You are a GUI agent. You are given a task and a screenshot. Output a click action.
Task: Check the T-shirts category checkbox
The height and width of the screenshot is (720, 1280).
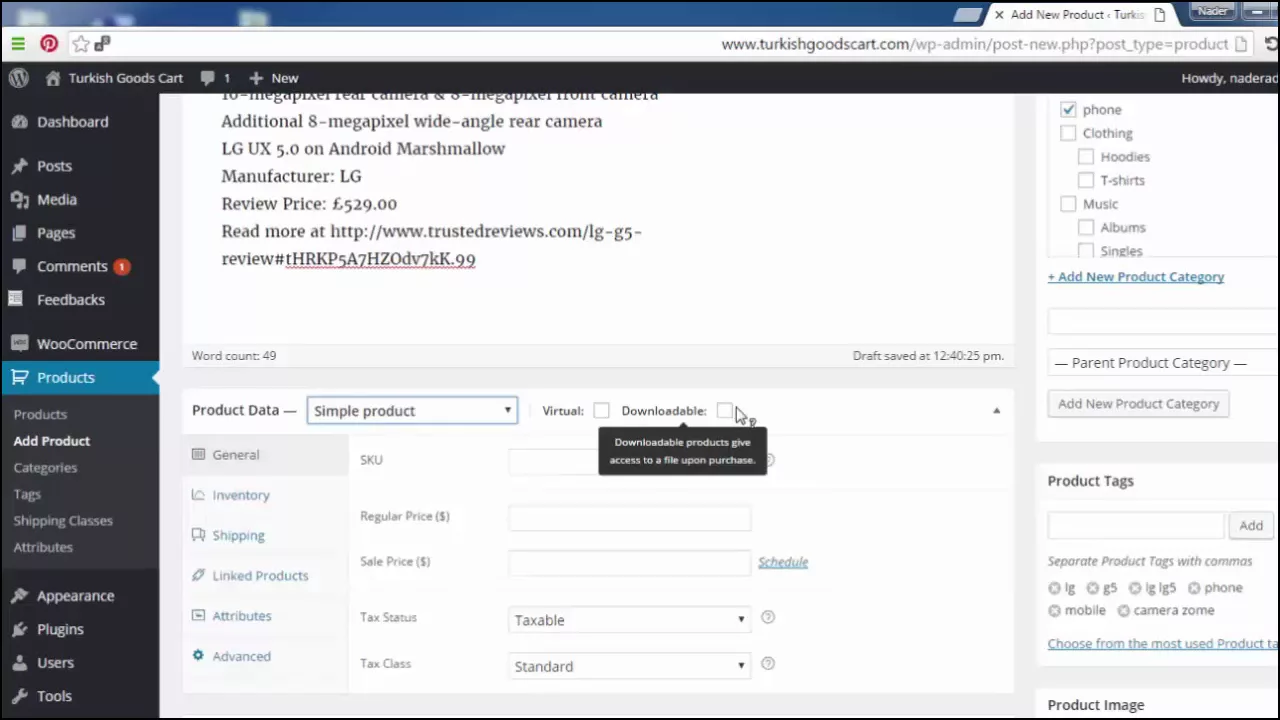[1086, 180]
